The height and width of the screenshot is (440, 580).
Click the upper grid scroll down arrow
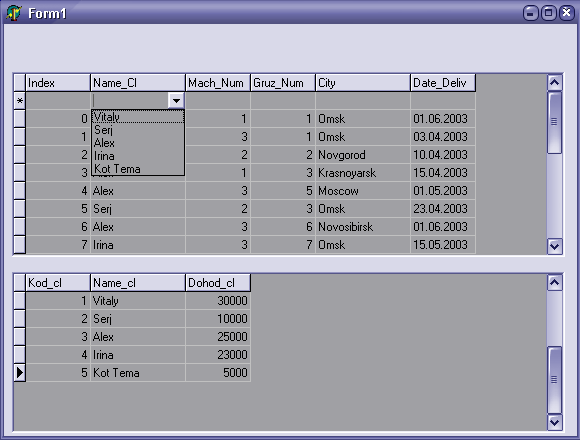coord(554,246)
